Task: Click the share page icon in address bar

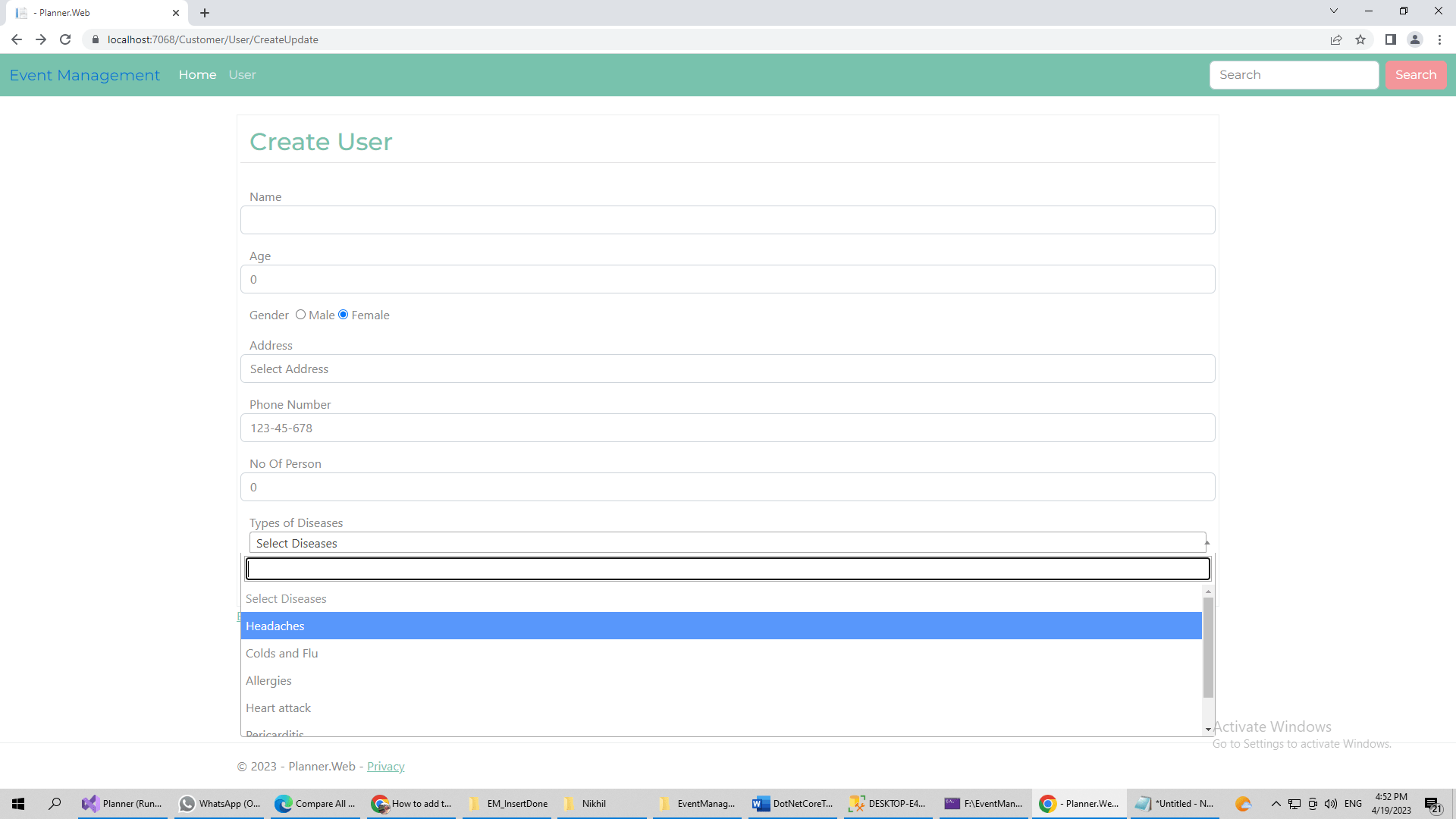Action: (1335, 39)
